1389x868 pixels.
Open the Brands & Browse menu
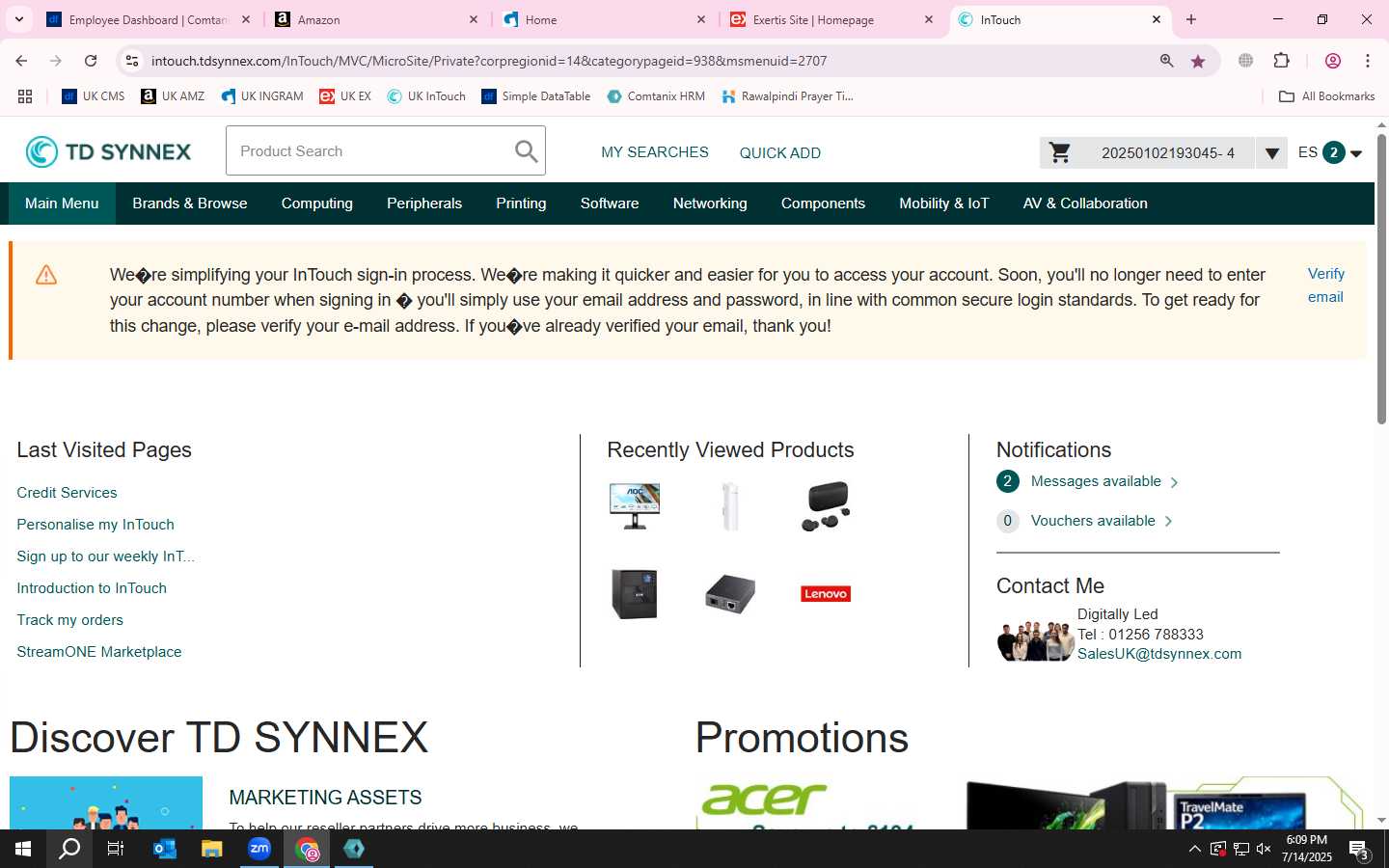[x=190, y=203]
